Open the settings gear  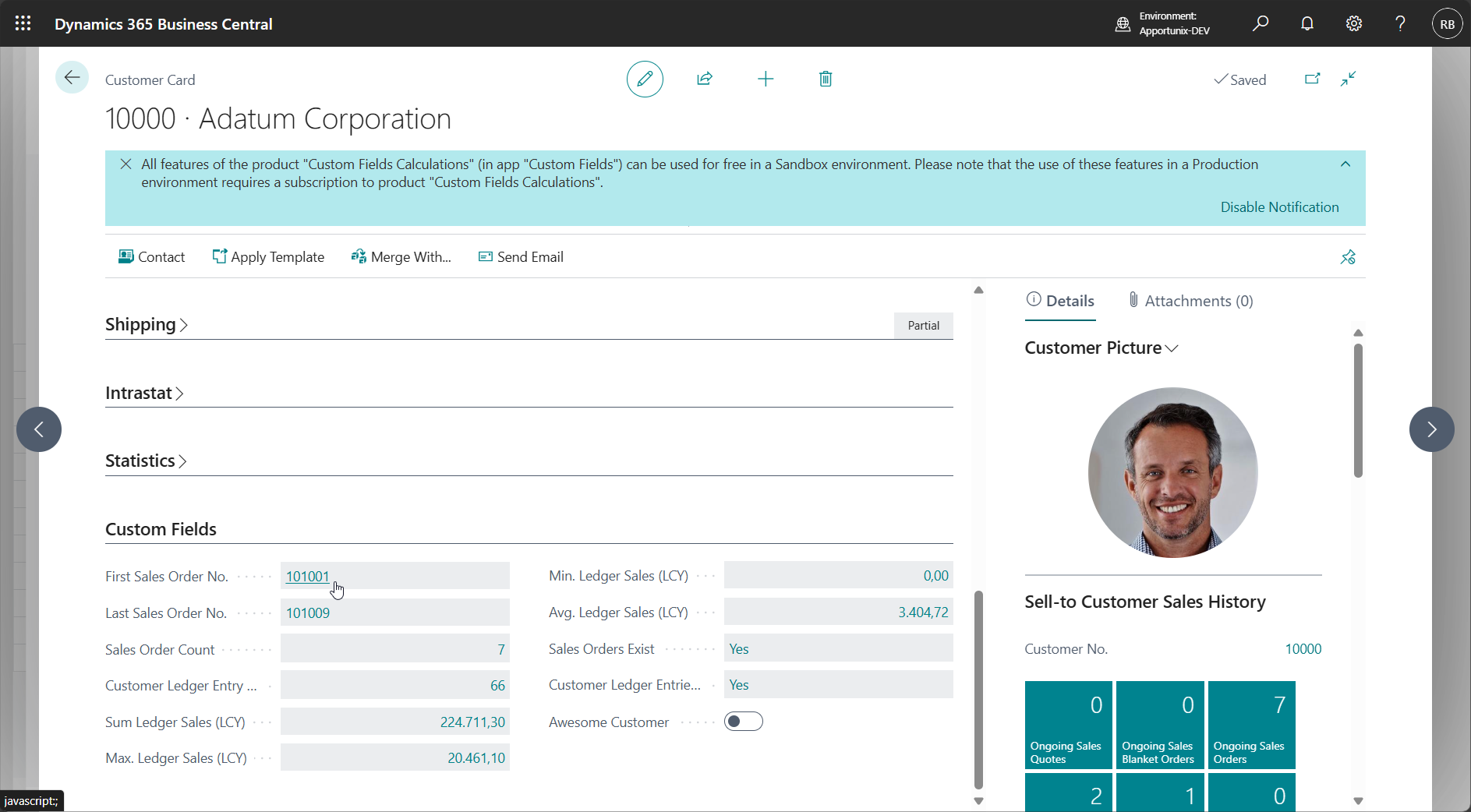(1354, 23)
